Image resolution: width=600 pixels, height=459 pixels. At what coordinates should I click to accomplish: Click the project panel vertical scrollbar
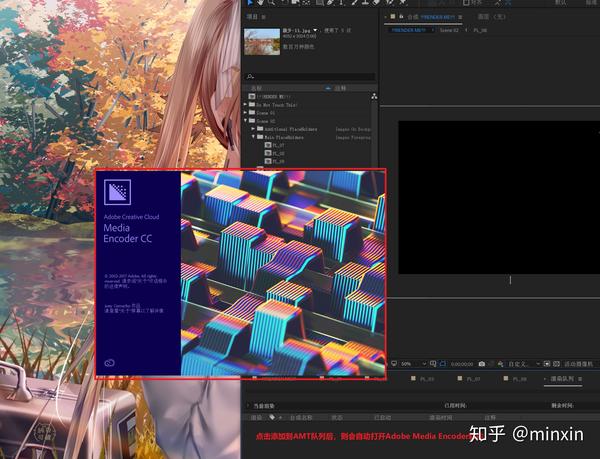[374, 134]
